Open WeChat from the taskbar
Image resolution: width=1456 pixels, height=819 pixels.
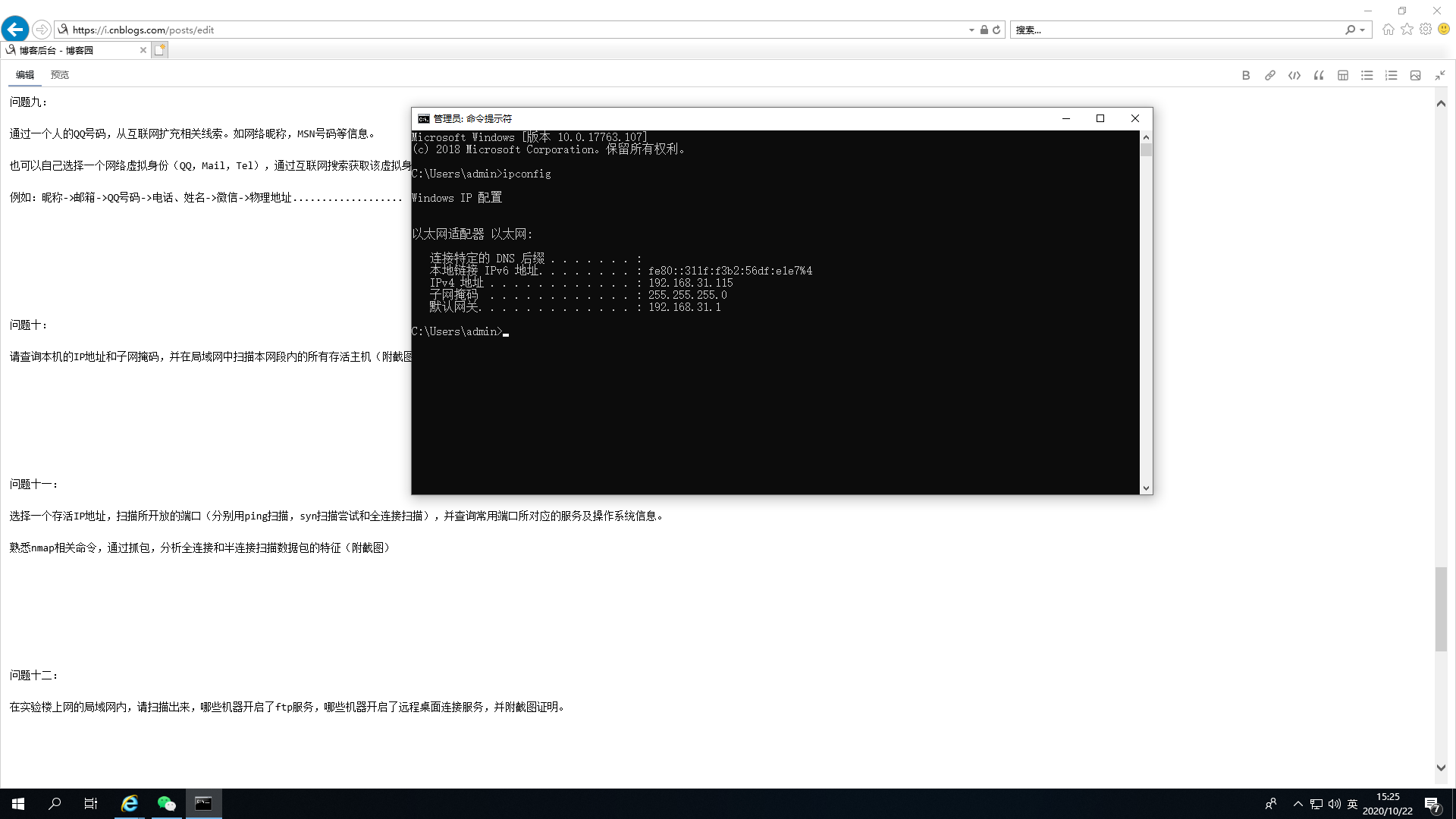tap(166, 804)
